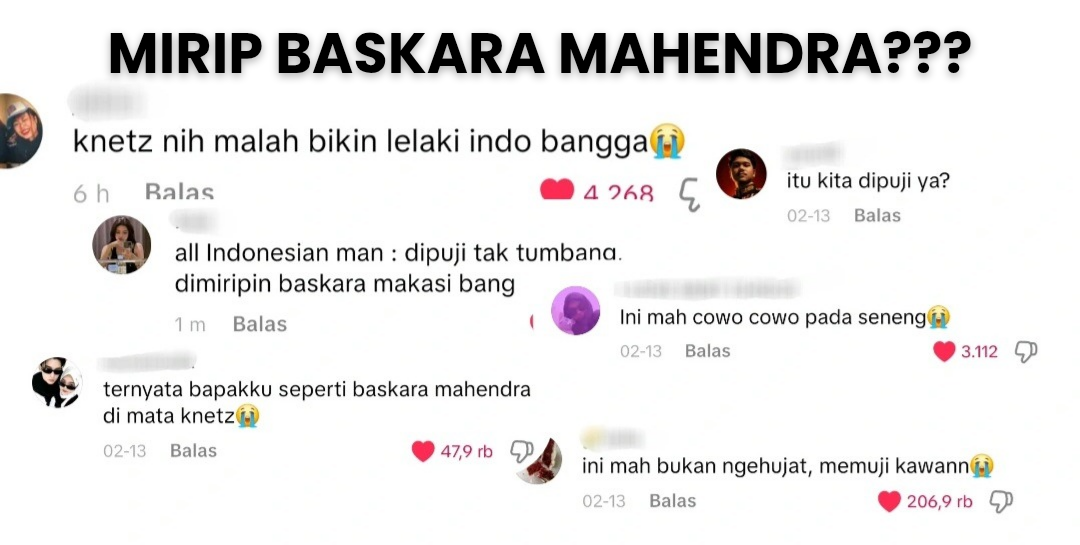Tap dislike icon on 'knetz nih' comment

coord(689,194)
